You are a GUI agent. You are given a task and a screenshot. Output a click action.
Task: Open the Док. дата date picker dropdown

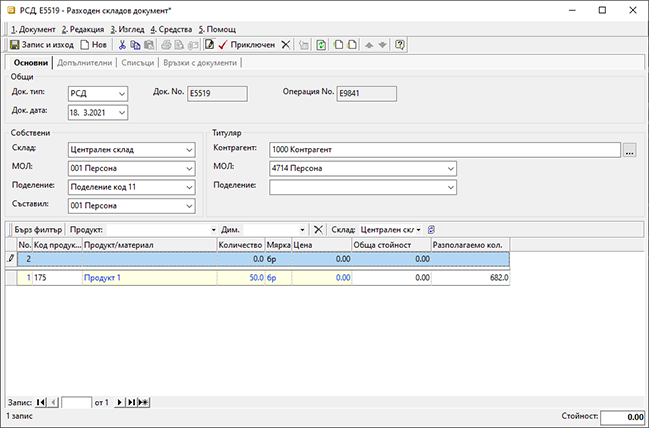(122, 112)
